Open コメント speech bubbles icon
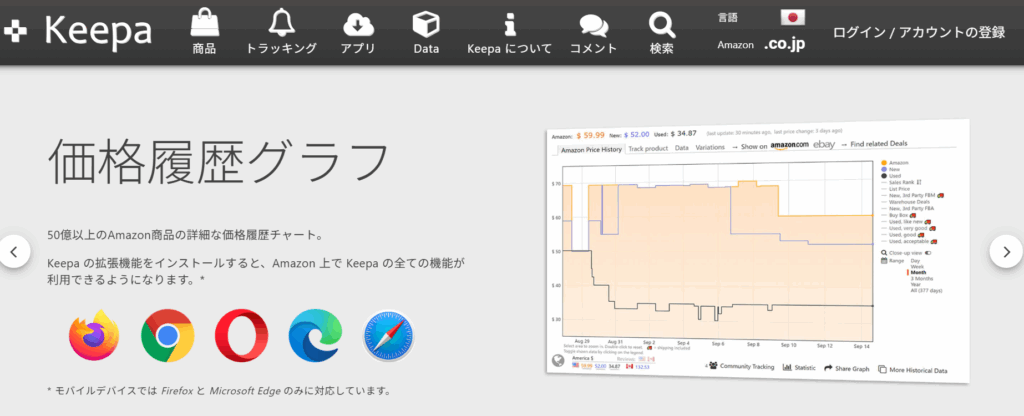 [x=593, y=23]
